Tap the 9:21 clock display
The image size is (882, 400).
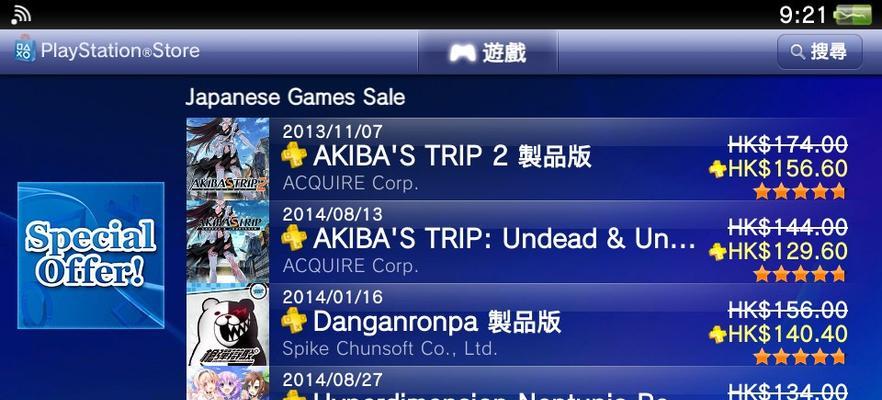tap(802, 15)
